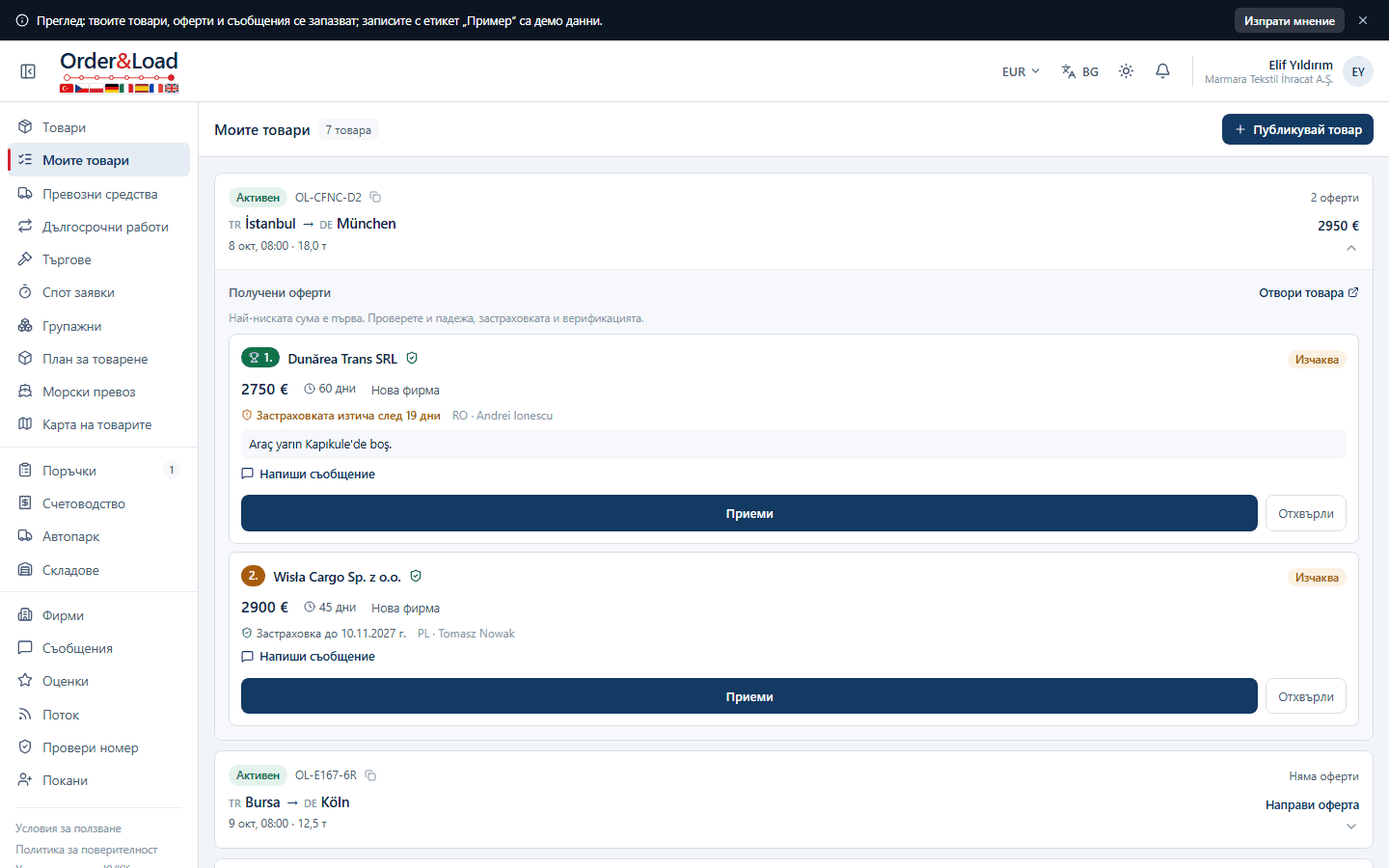The width and height of the screenshot is (1389, 868).
Task: Open 'Поръчки' with badge 1
Action: [98, 471]
